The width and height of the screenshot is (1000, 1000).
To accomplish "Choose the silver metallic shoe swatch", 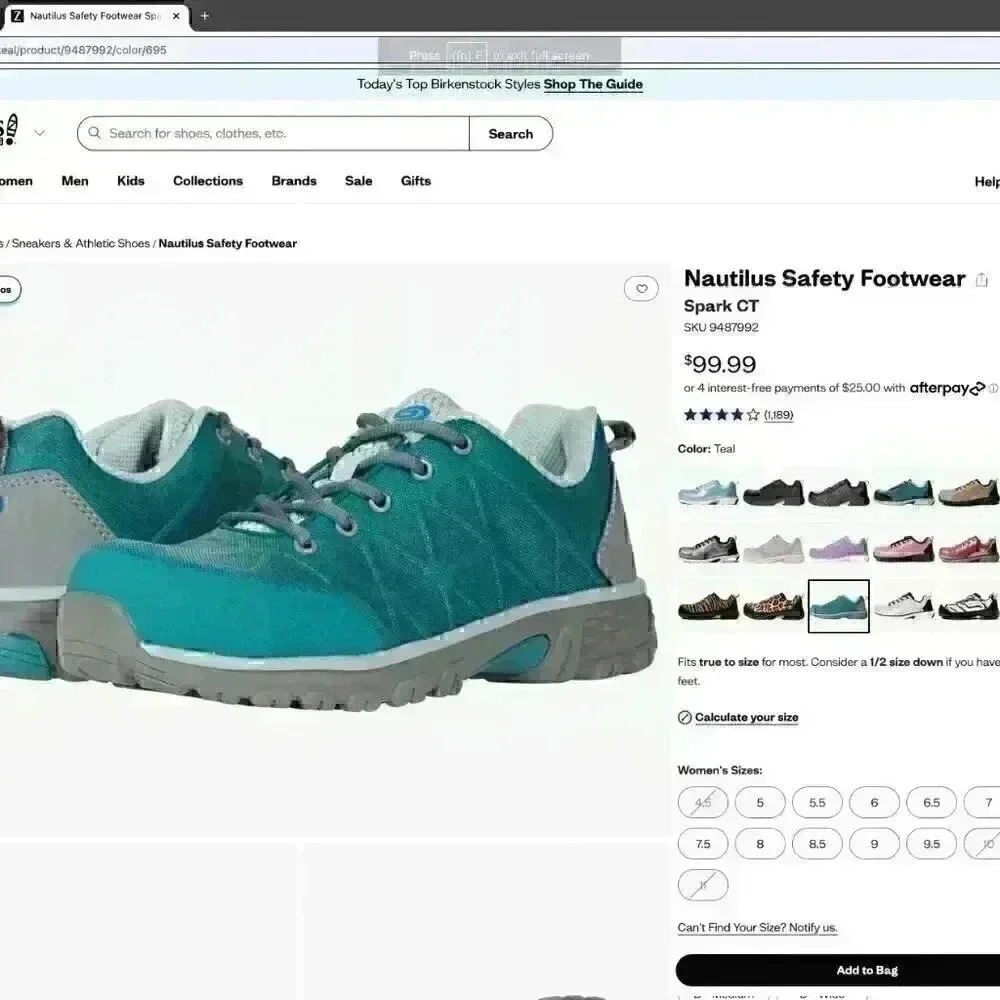I will coord(709,548).
